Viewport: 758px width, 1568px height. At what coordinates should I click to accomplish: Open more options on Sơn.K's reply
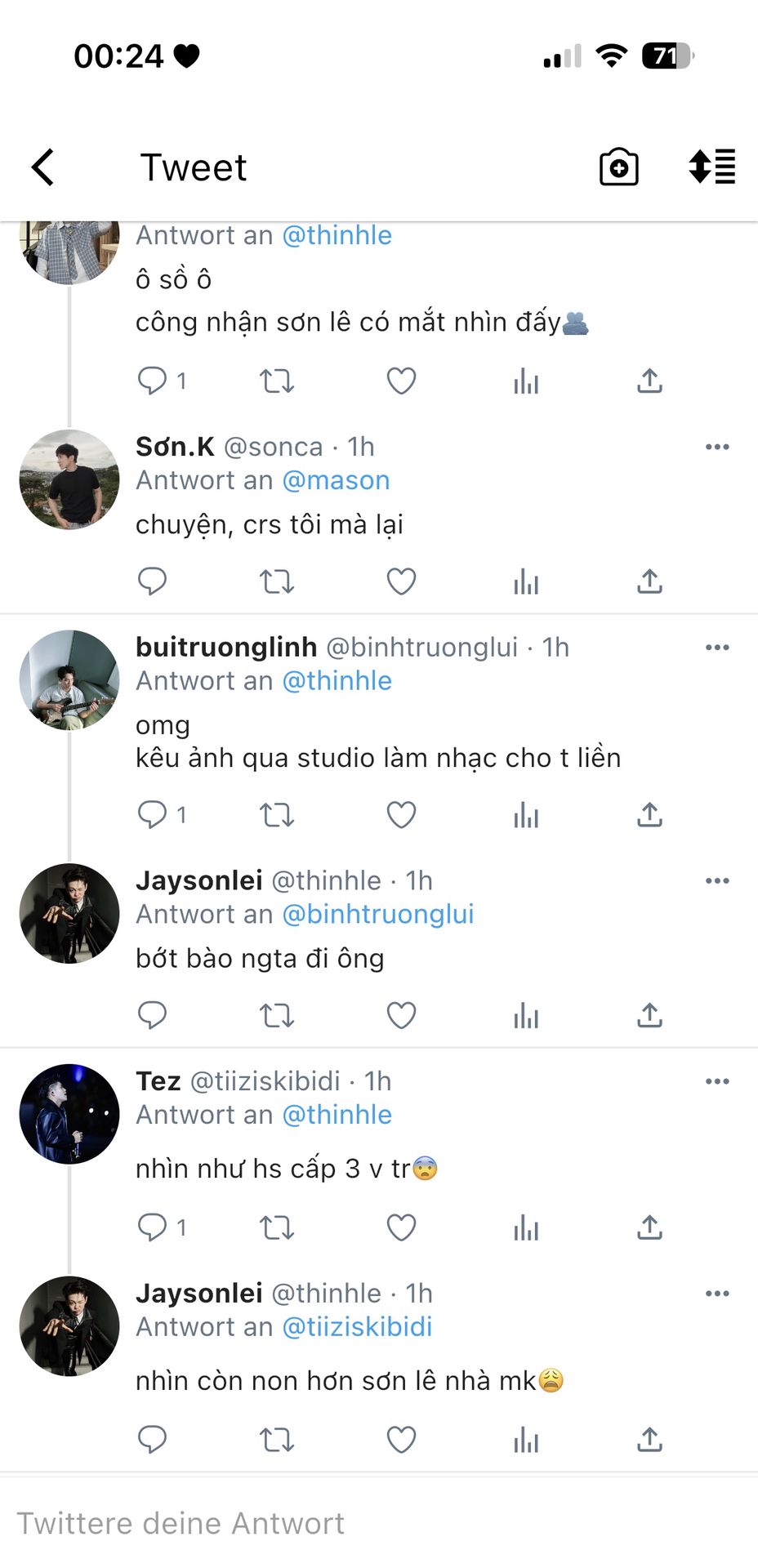pos(716,447)
